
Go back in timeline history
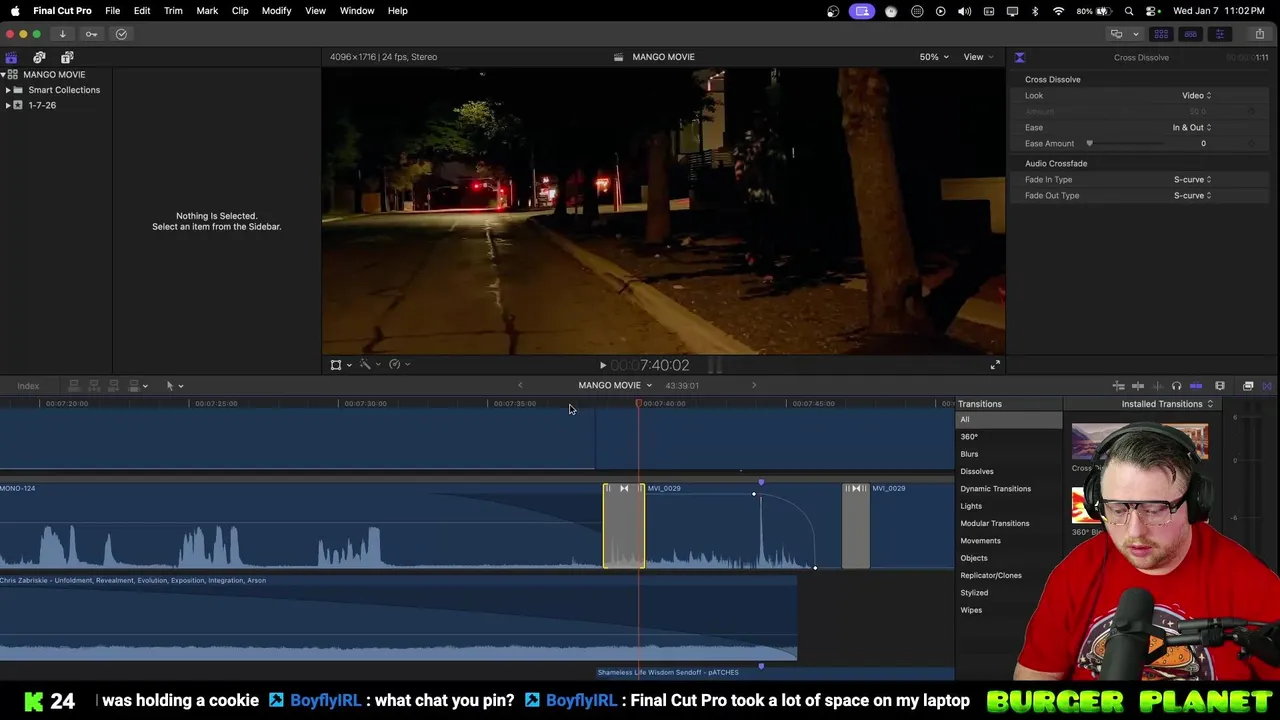point(520,385)
